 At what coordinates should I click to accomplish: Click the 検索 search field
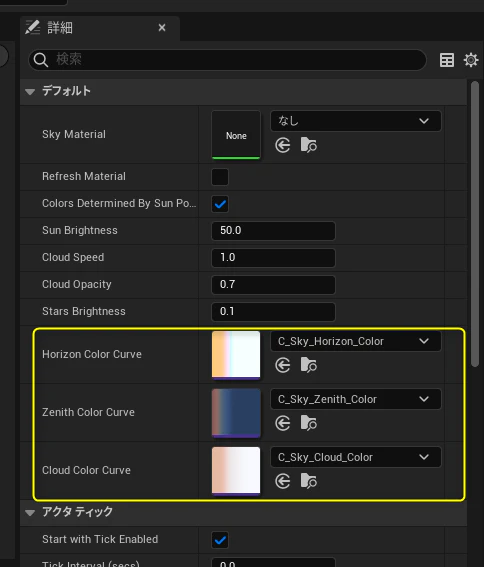click(x=227, y=60)
